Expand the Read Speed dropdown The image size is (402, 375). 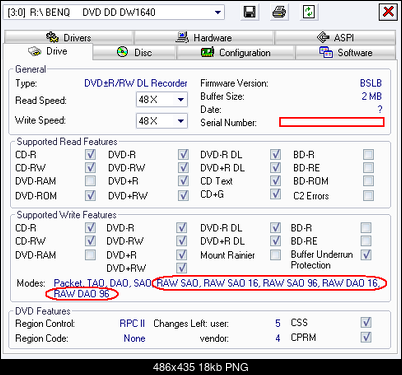(x=181, y=99)
